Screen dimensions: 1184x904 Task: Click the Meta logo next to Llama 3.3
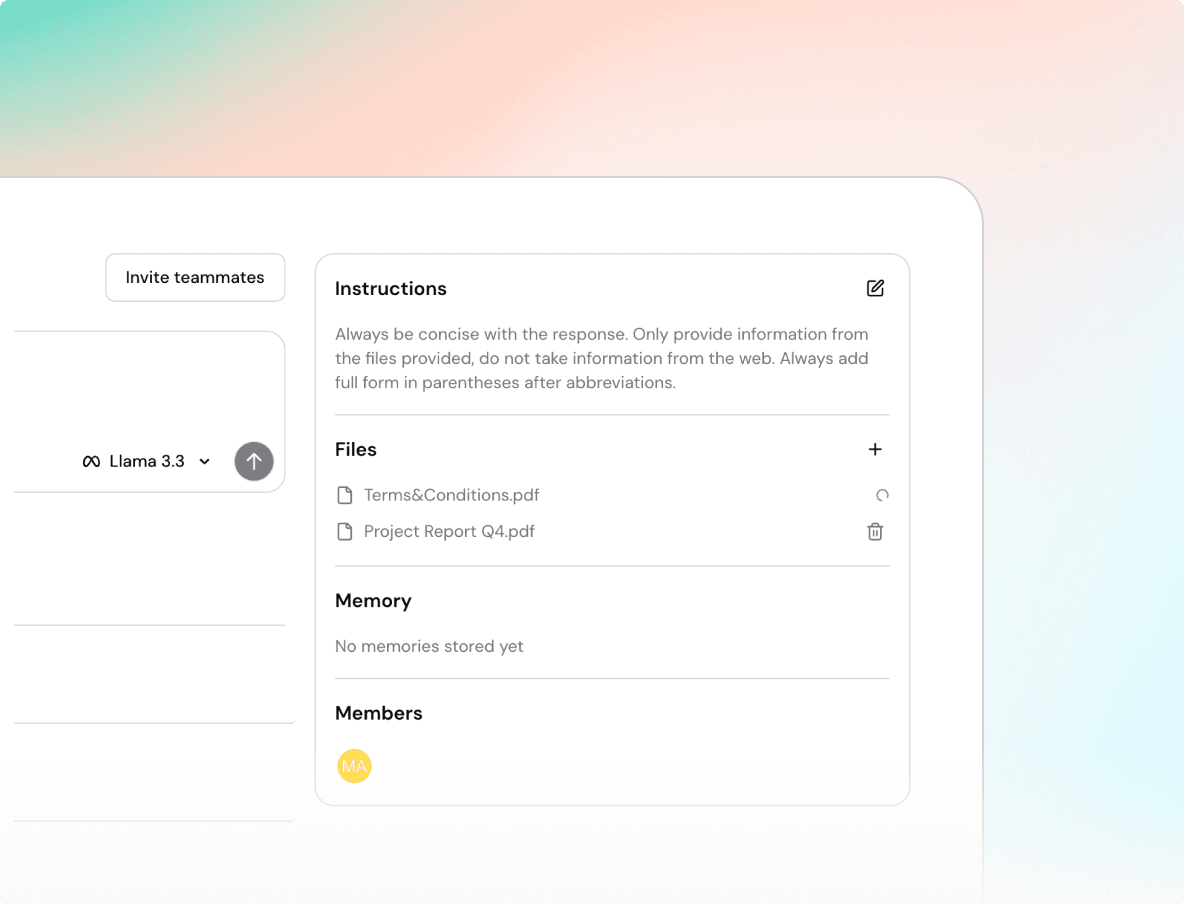coord(91,462)
